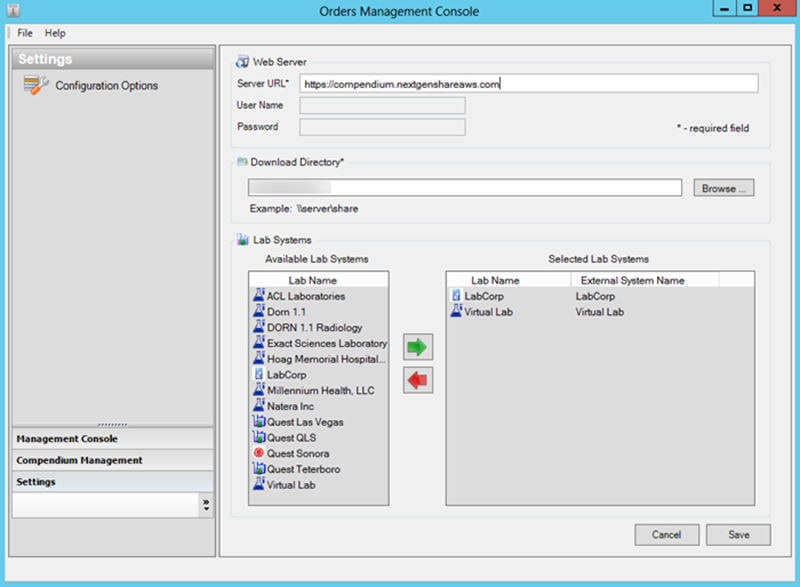This screenshot has height=587, width=800.
Task: Switch to Compendium Management pane
Action: [x=113, y=460]
